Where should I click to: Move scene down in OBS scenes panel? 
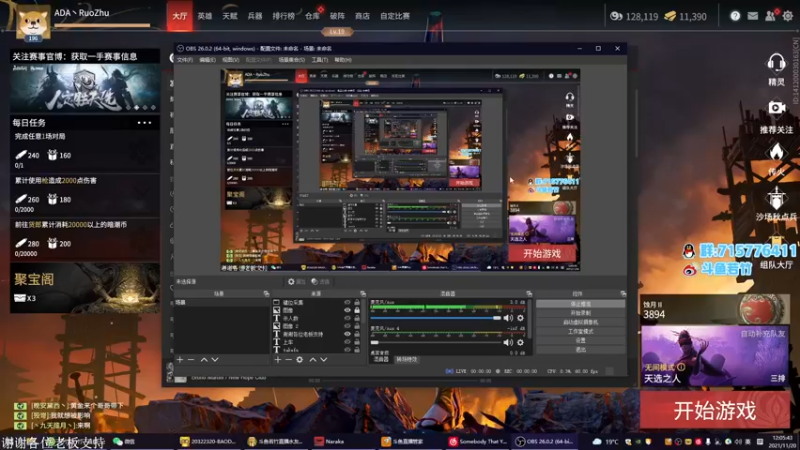[x=215, y=360]
